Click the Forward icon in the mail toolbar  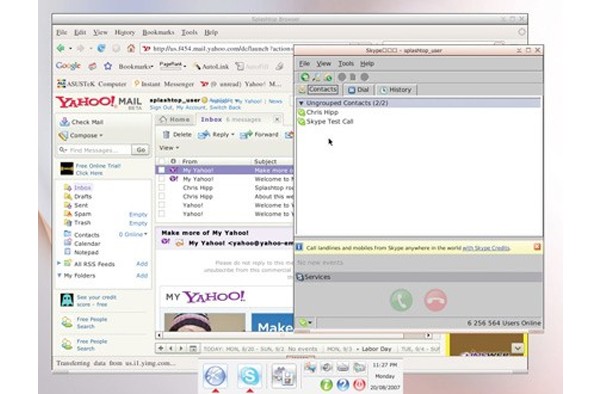click(246, 135)
